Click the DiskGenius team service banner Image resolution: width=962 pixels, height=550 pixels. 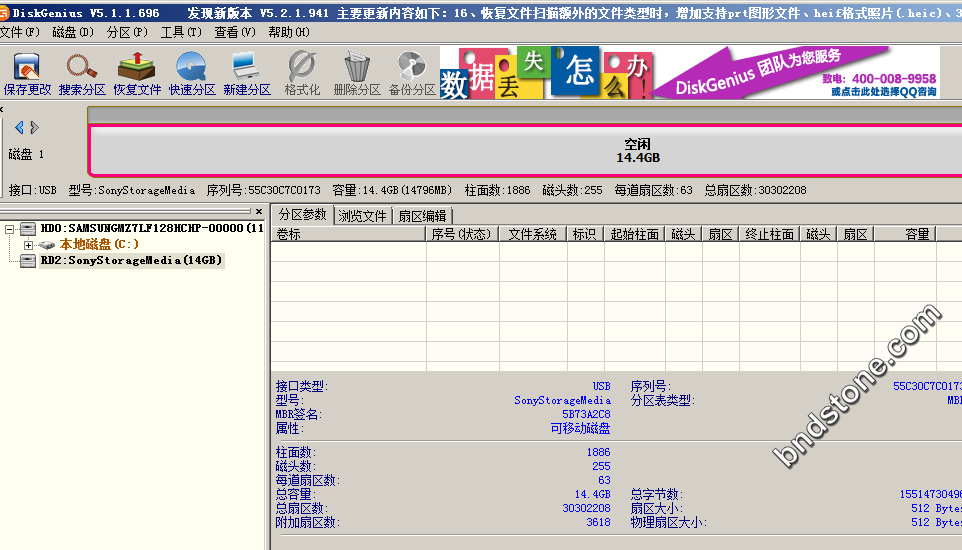798,74
